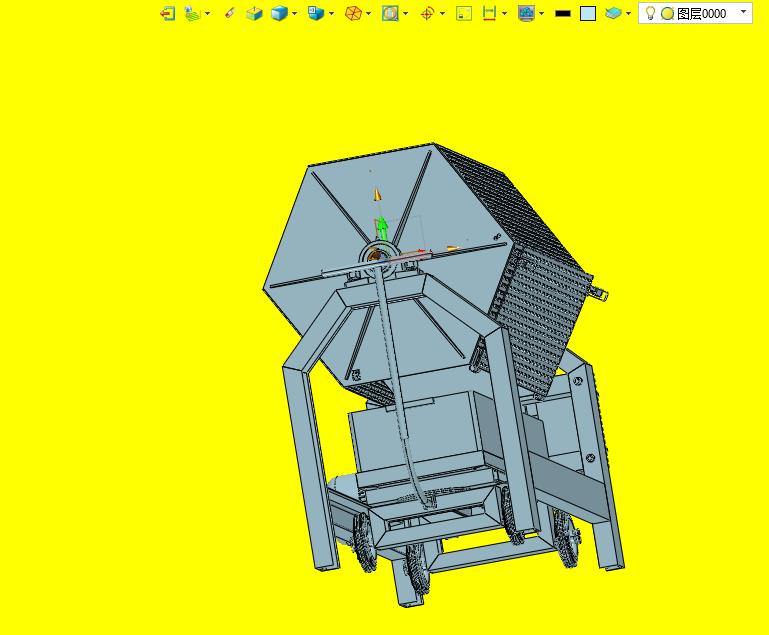Select the red eraser tool icon
769x635 pixels.
(x=230, y=13)
